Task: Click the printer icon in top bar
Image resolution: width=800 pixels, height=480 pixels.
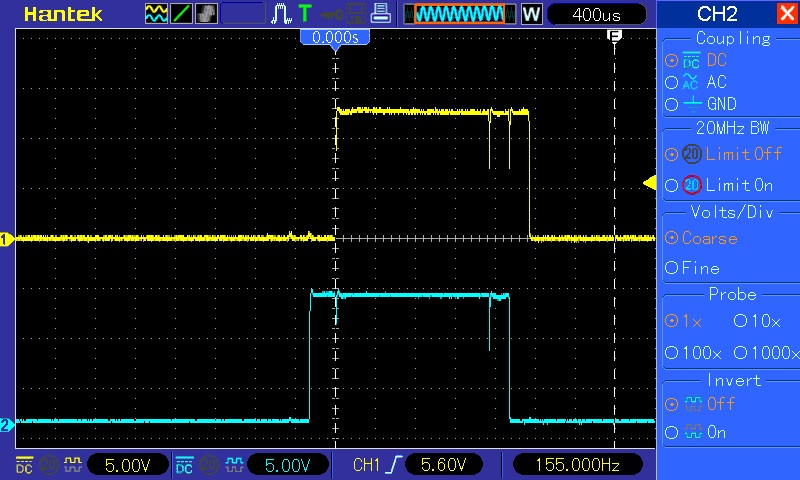Action: 380,13
